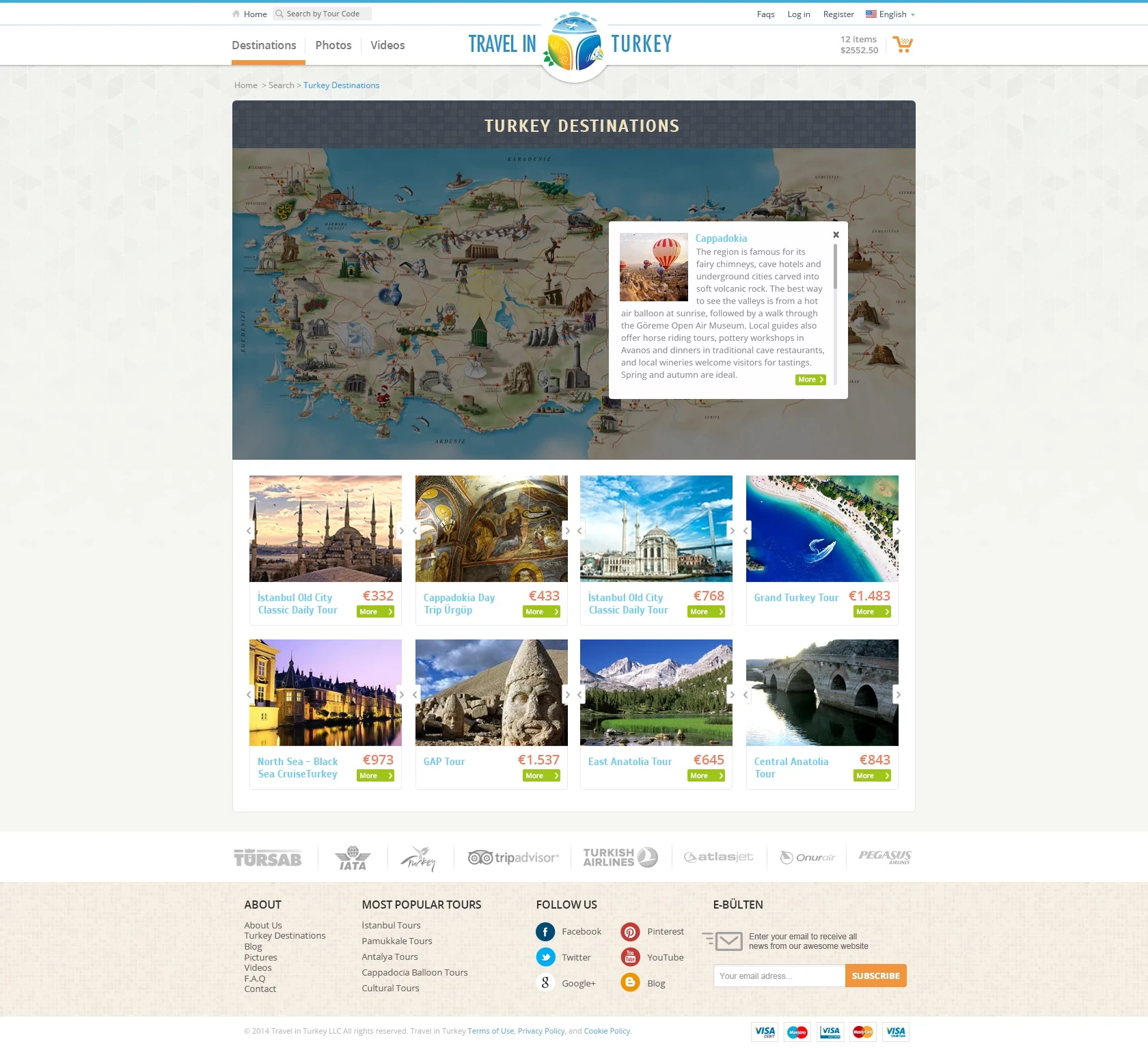Click the Cappadokia balloon thumbnail

coord(654,267)
